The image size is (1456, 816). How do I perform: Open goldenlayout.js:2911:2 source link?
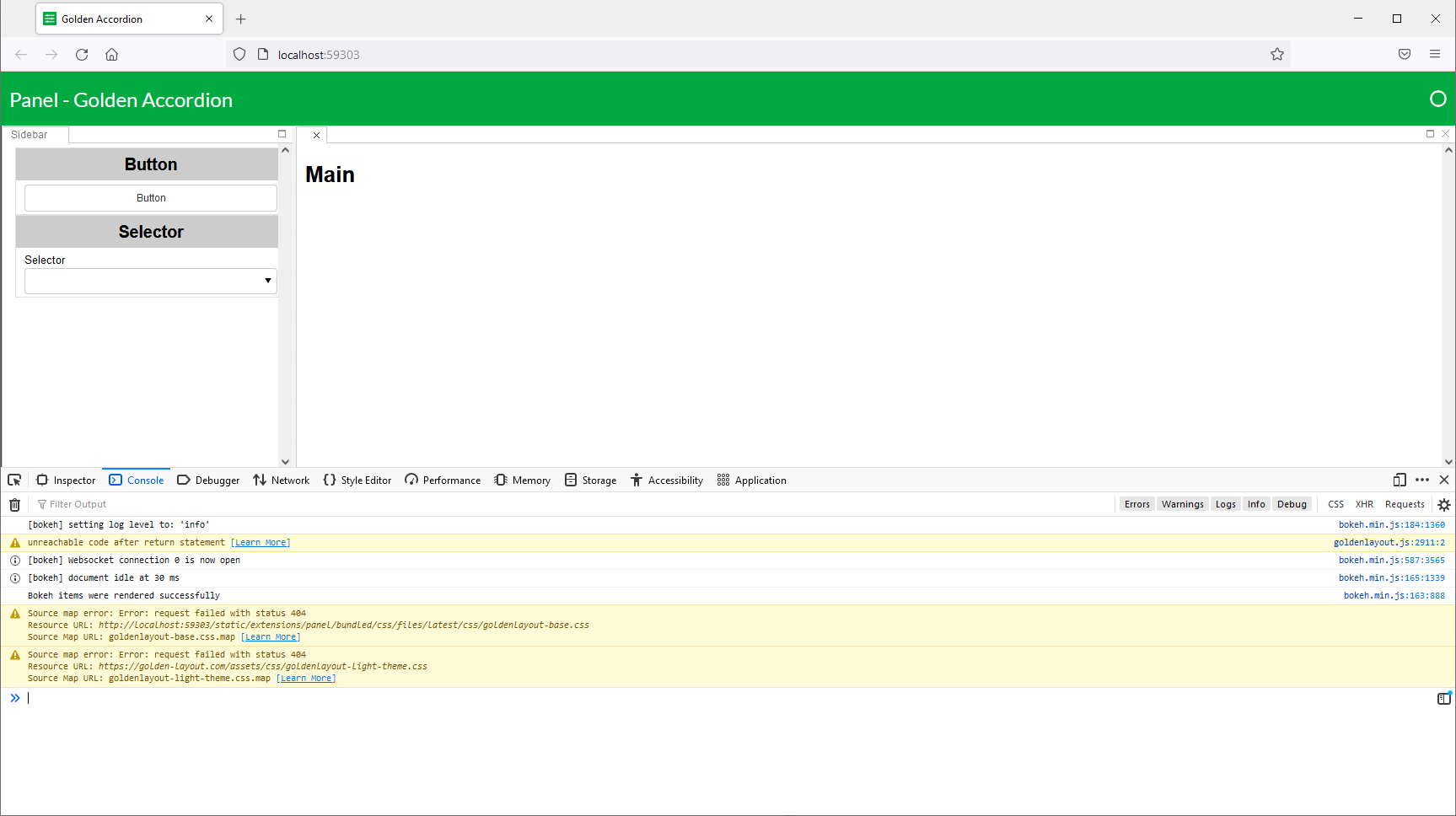coord(1389,543)
